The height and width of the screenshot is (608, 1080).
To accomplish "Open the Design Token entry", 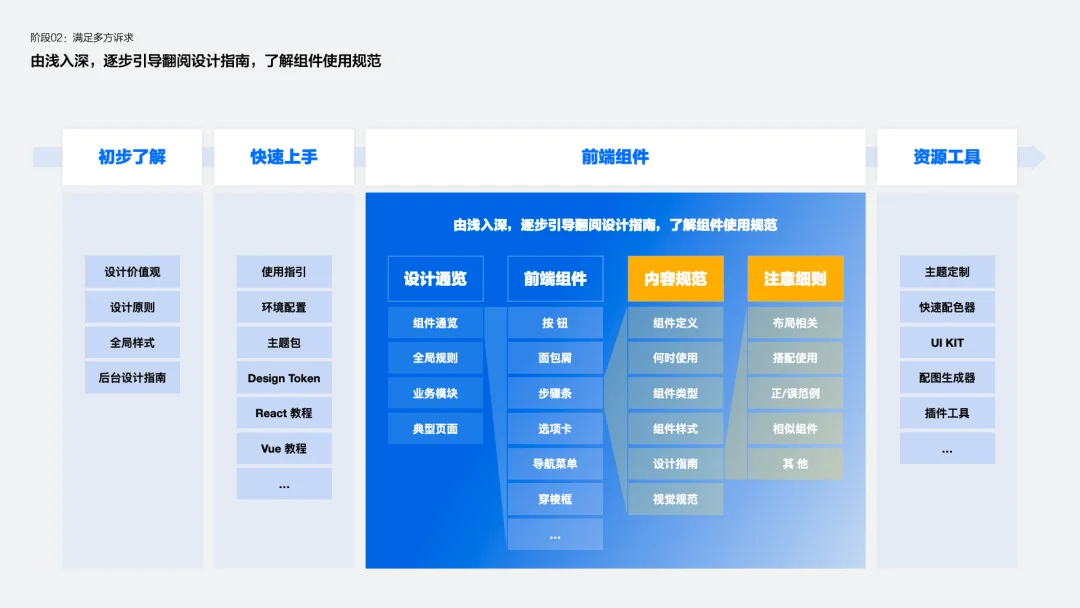I will [x=284, y=378].
